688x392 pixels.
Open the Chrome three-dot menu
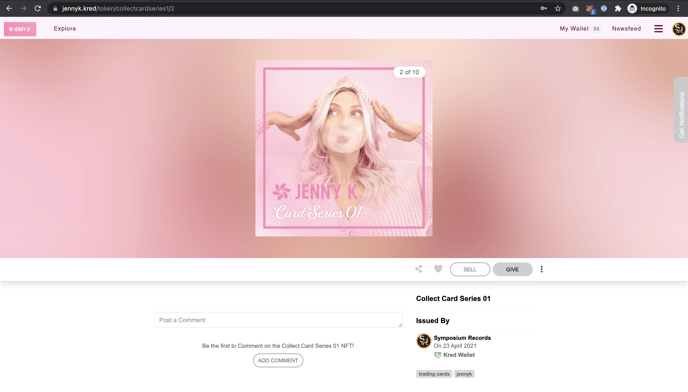point(678,8)
